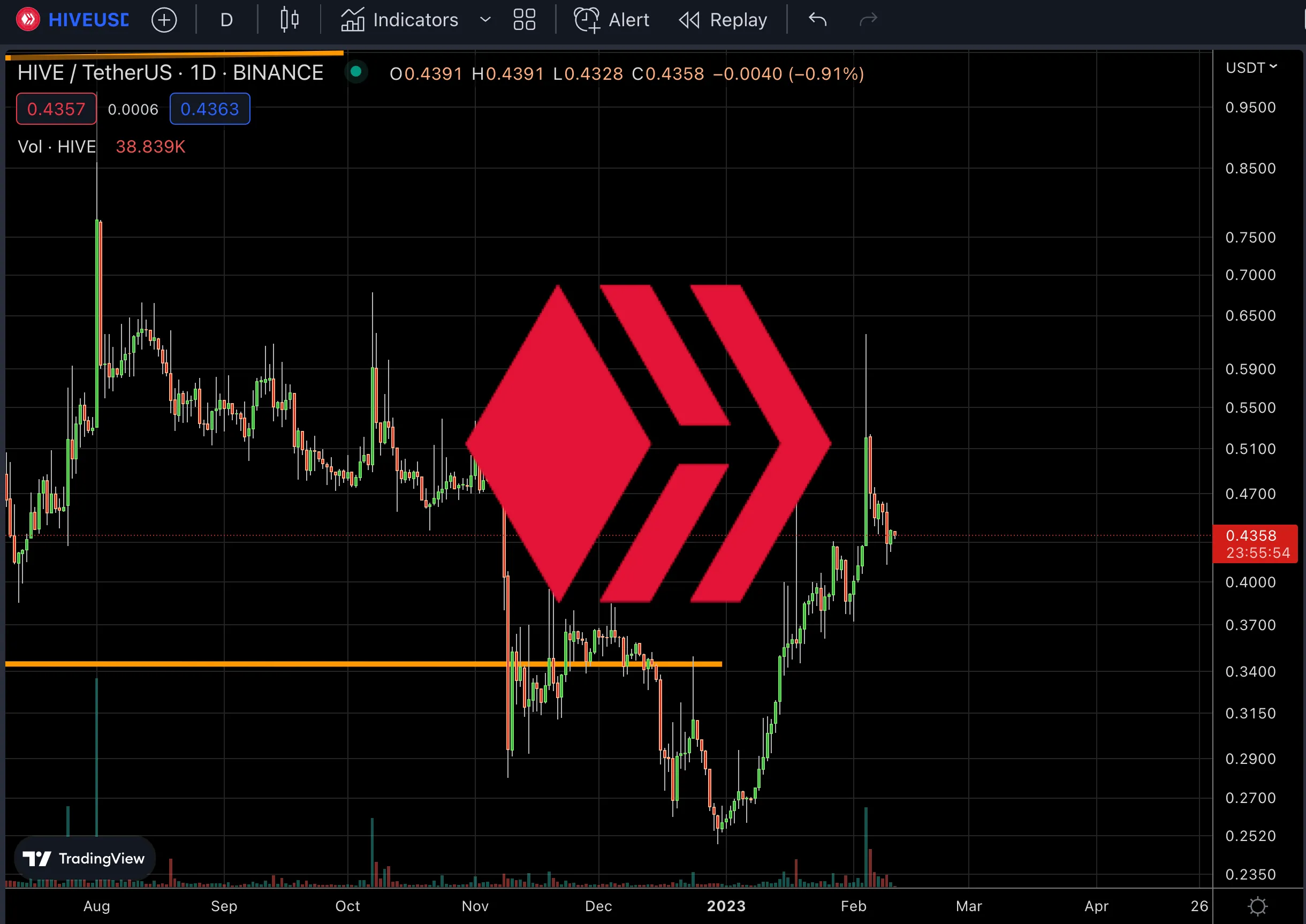Open chart settings gear icon
Screen dimensions: 1306x924
(x=1258, y=906)
